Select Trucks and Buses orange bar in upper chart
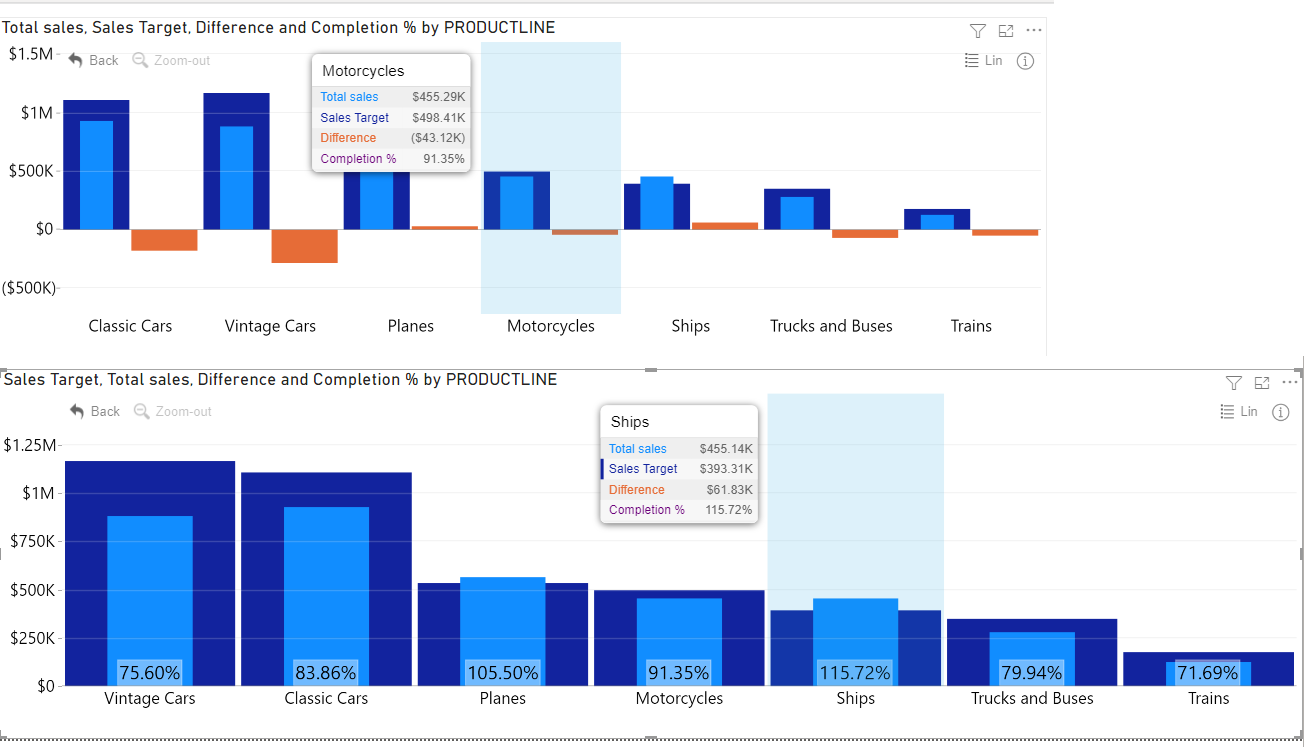Image resolution: width=1306 pixels, height=747 pixels. click(x=865, y=233)
